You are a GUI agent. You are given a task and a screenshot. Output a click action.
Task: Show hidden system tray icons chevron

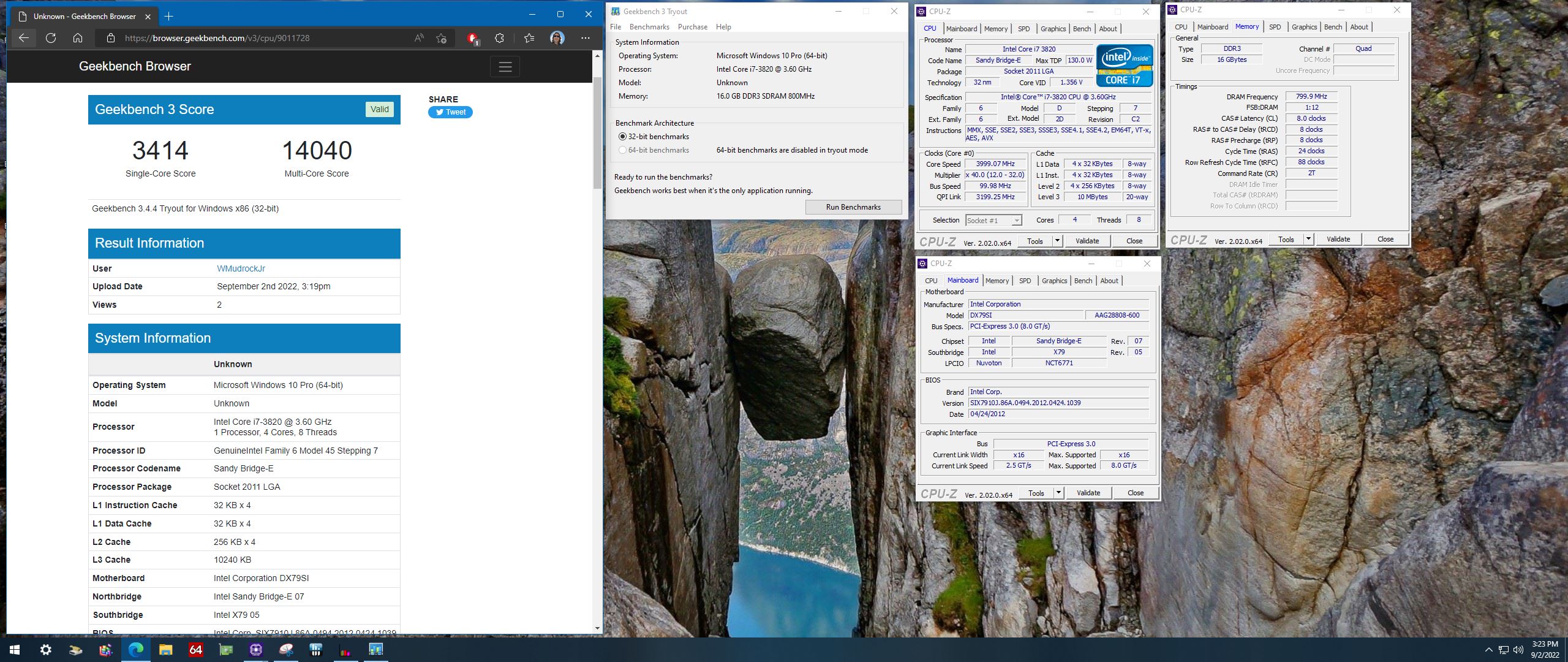[x=1489, y=650]
